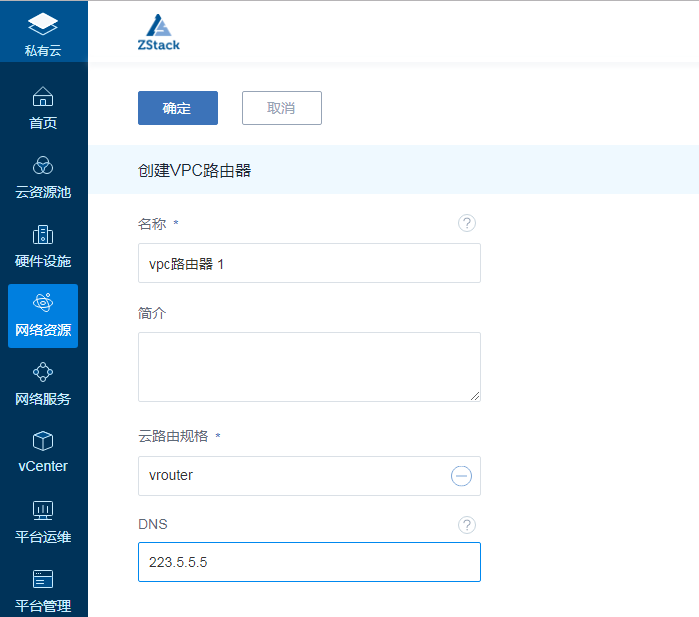Go to 首页 home in the sidebar
The width and height of the screenshot is (699, 617).
43,108
